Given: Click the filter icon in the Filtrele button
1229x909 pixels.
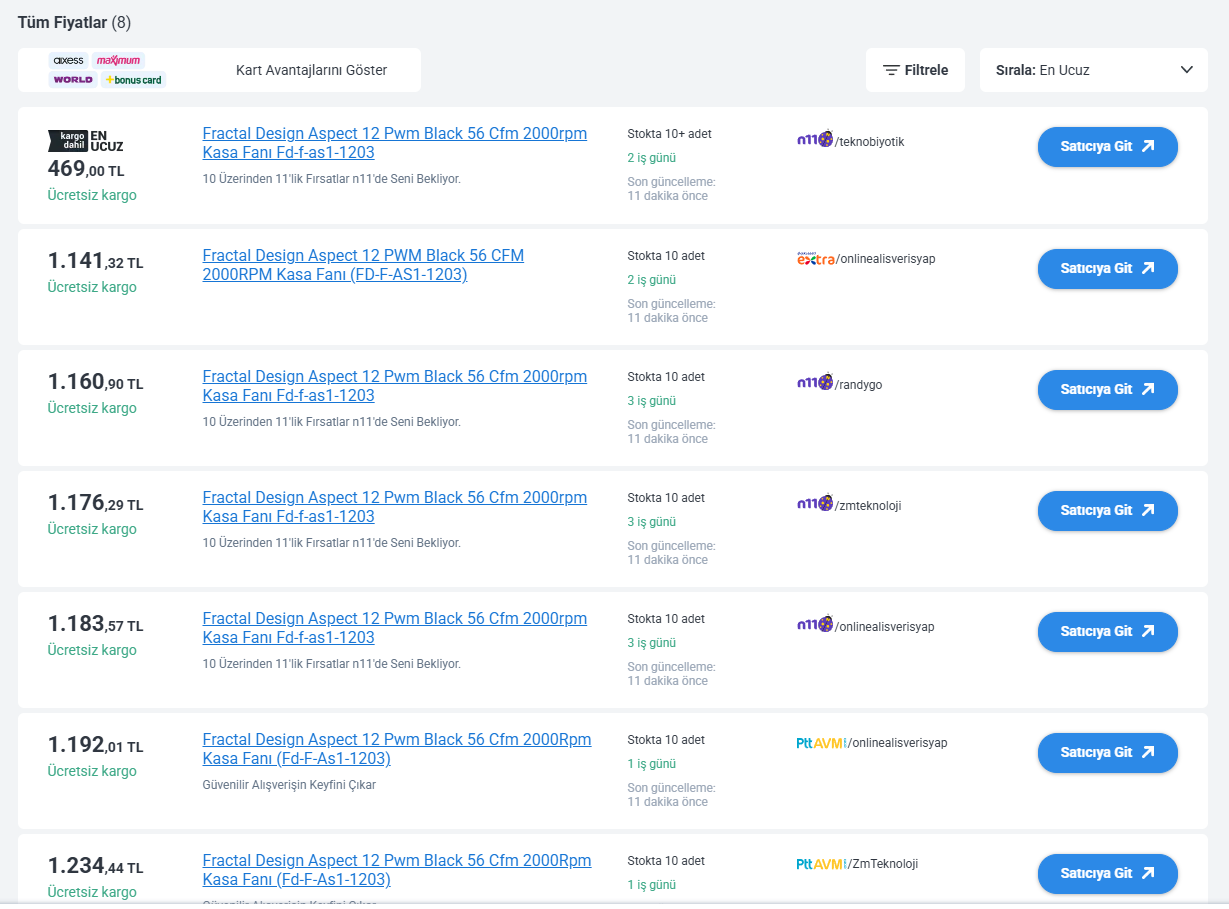Looking at the screenshot, I should pos(890,70).
